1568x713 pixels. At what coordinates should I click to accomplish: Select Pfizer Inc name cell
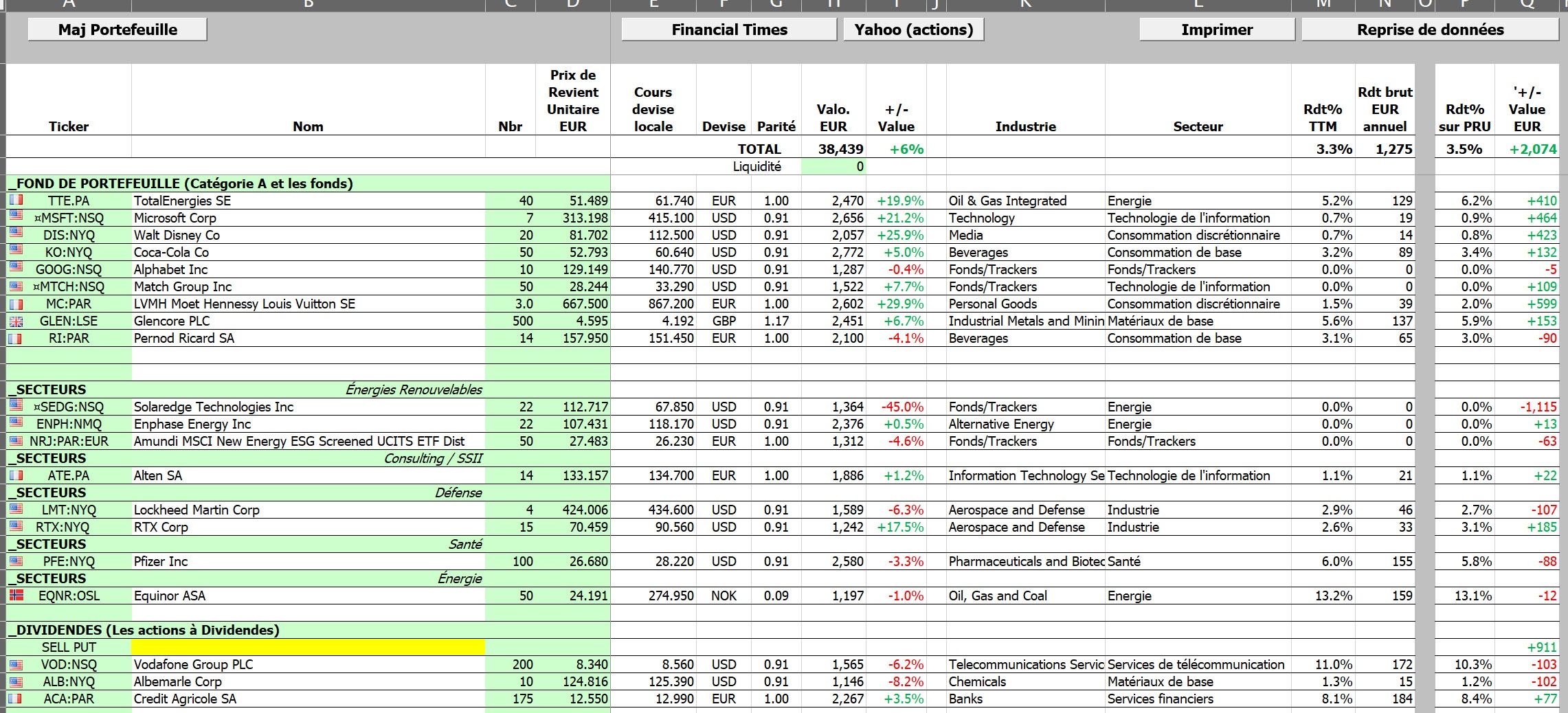pyautogui.click(x=308, y=561)
